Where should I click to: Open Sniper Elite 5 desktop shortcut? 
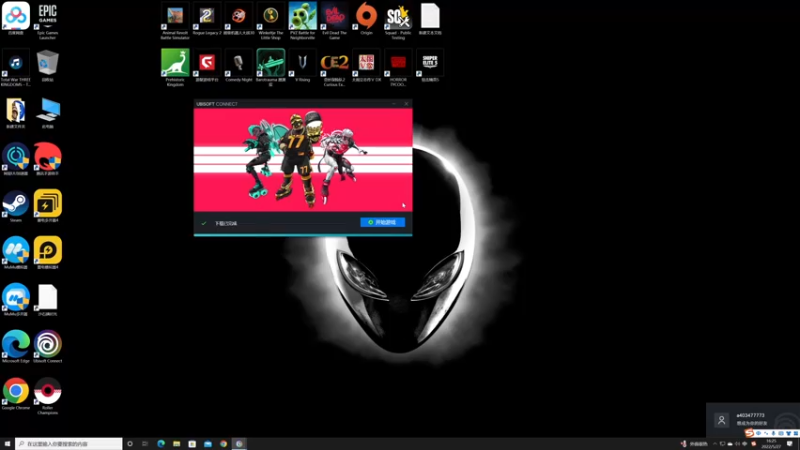tap(430, 65)
